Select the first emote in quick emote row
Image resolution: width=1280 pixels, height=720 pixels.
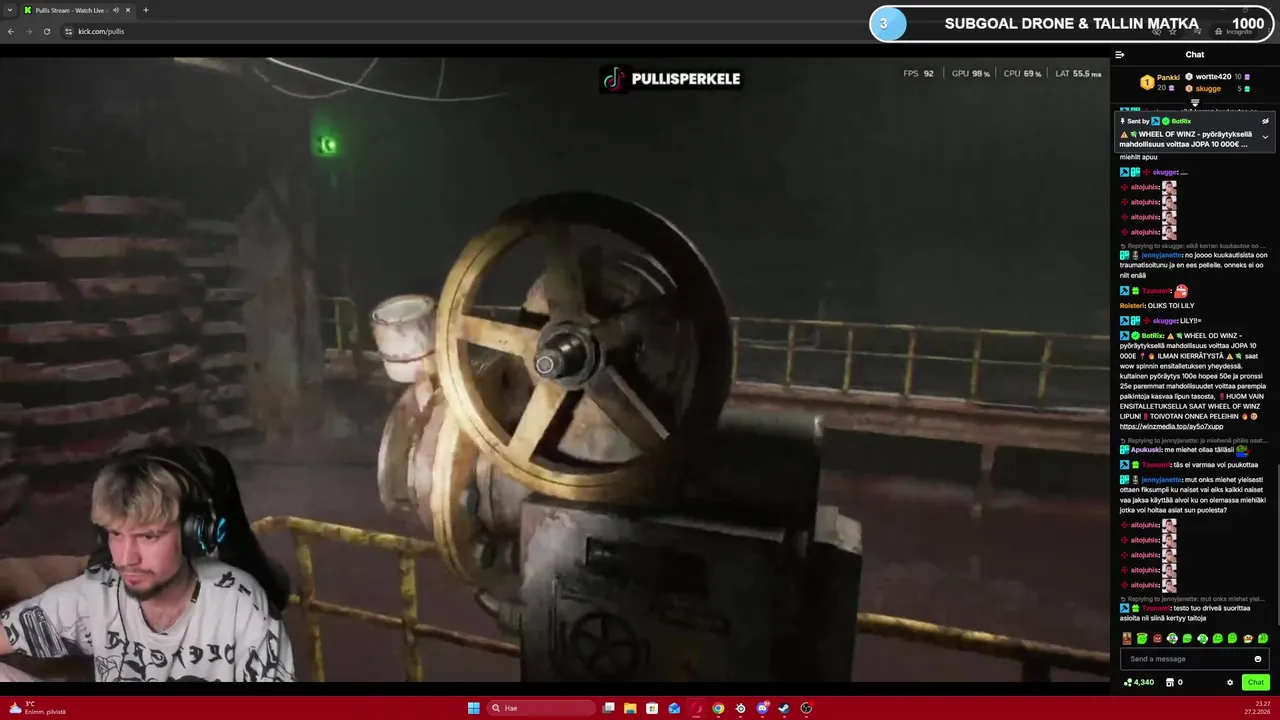pyautogui.click(x=1127, y=638)
